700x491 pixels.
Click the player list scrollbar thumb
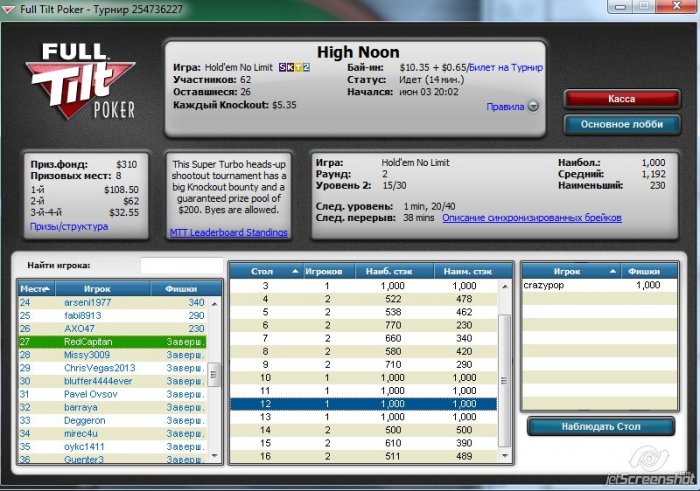point(214,374)
